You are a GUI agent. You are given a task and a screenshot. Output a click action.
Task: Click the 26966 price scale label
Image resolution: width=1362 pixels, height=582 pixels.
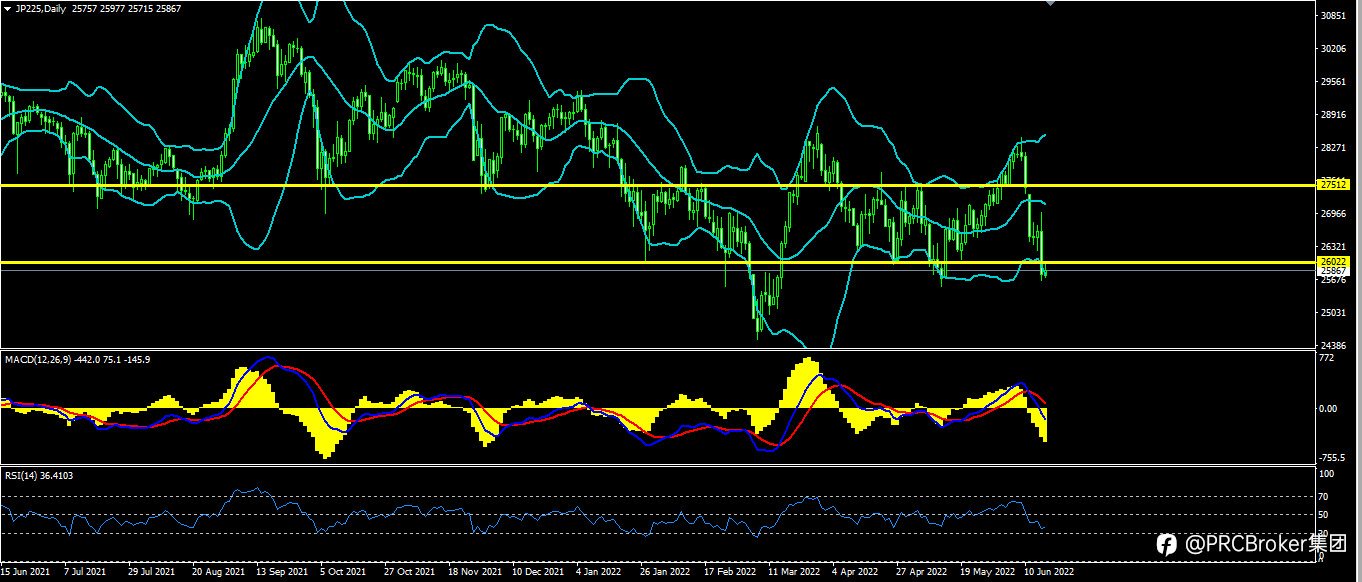pos(1334,214)
